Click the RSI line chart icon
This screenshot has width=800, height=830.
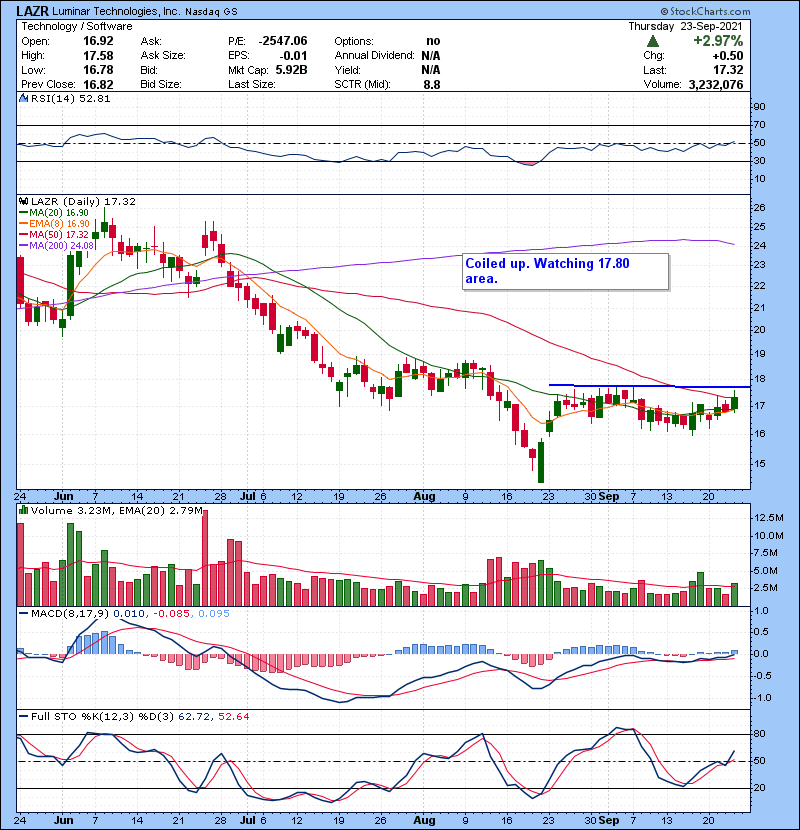pos(23,98)
